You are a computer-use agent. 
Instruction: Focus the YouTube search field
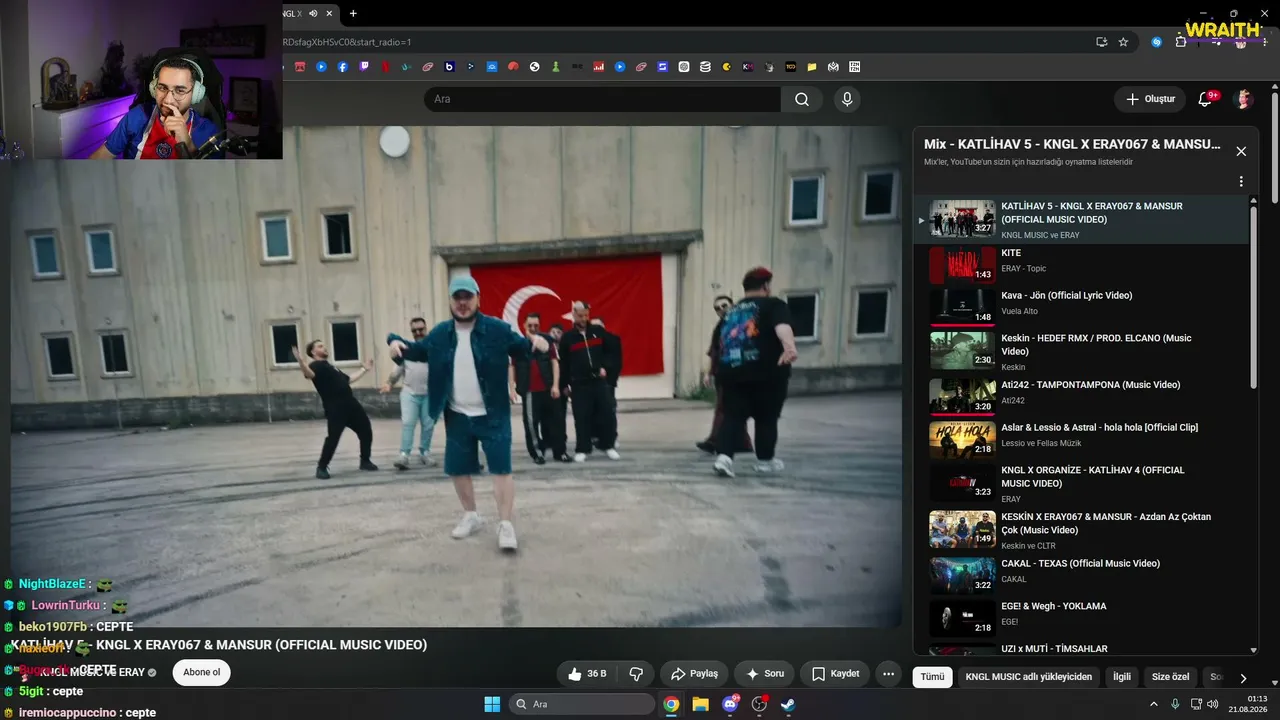602,99
